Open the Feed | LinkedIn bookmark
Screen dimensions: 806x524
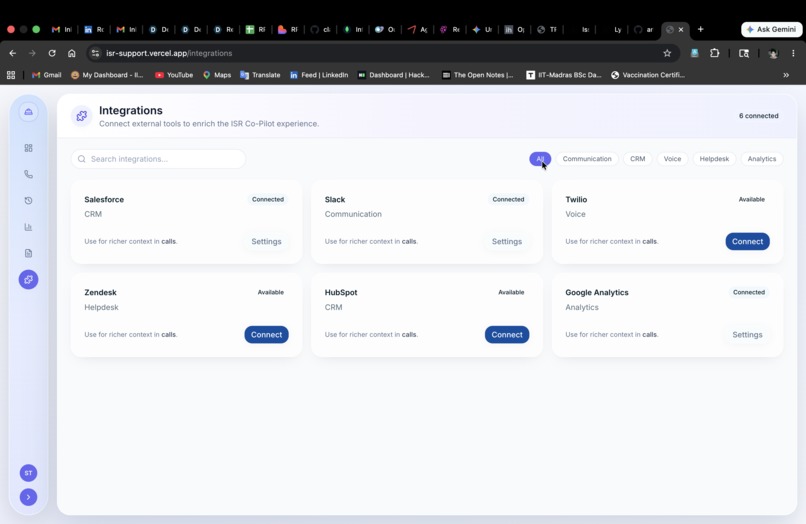(319, 75)
